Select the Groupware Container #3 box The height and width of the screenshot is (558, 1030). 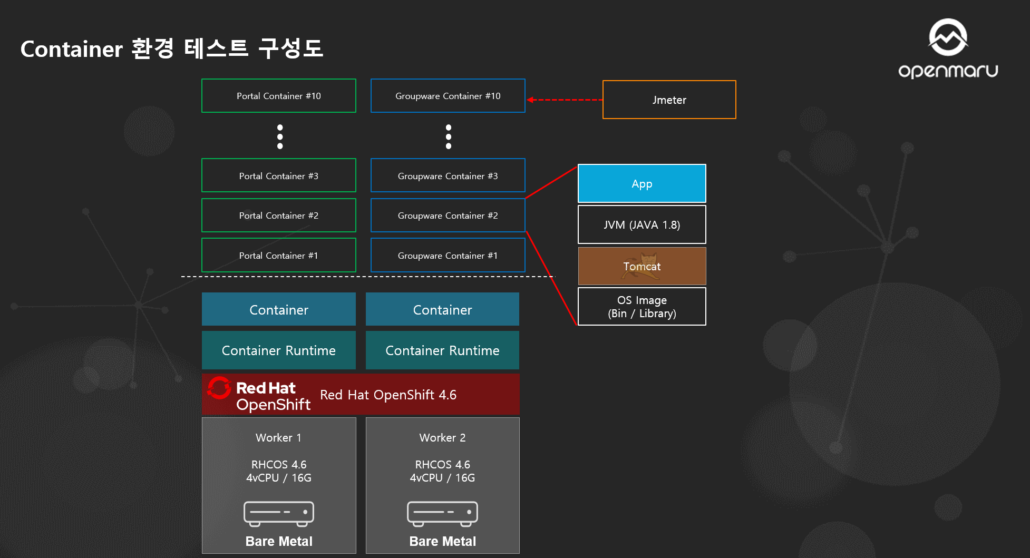click(448, 175)
